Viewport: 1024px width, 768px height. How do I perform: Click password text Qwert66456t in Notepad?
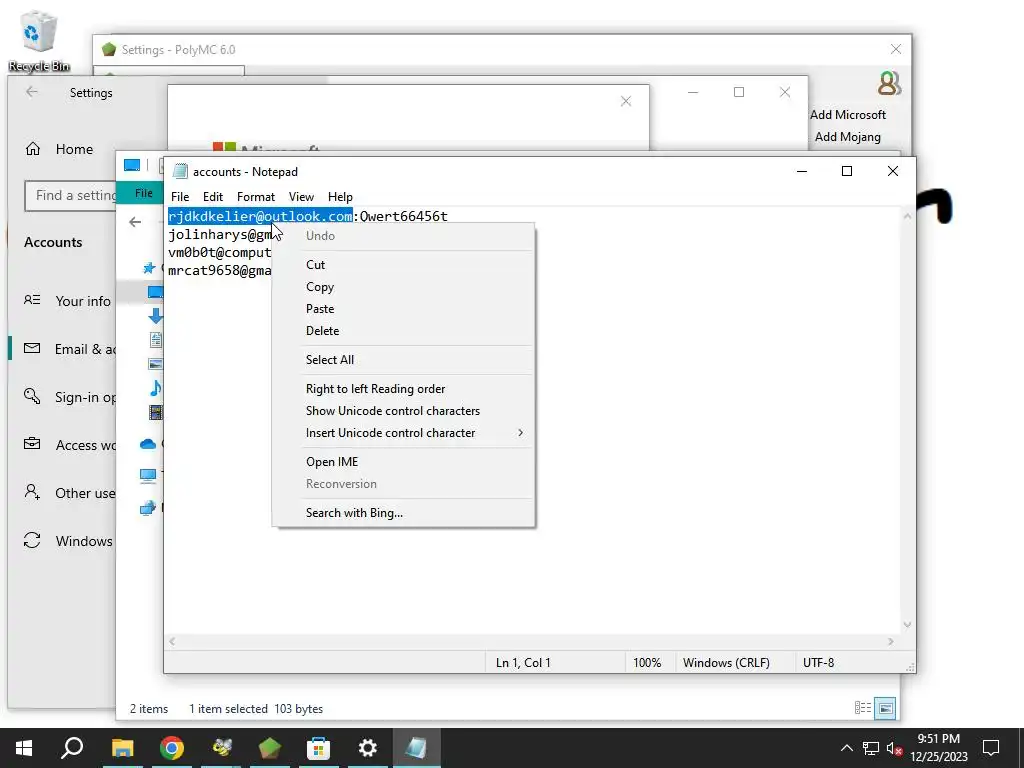click(404, 216)
